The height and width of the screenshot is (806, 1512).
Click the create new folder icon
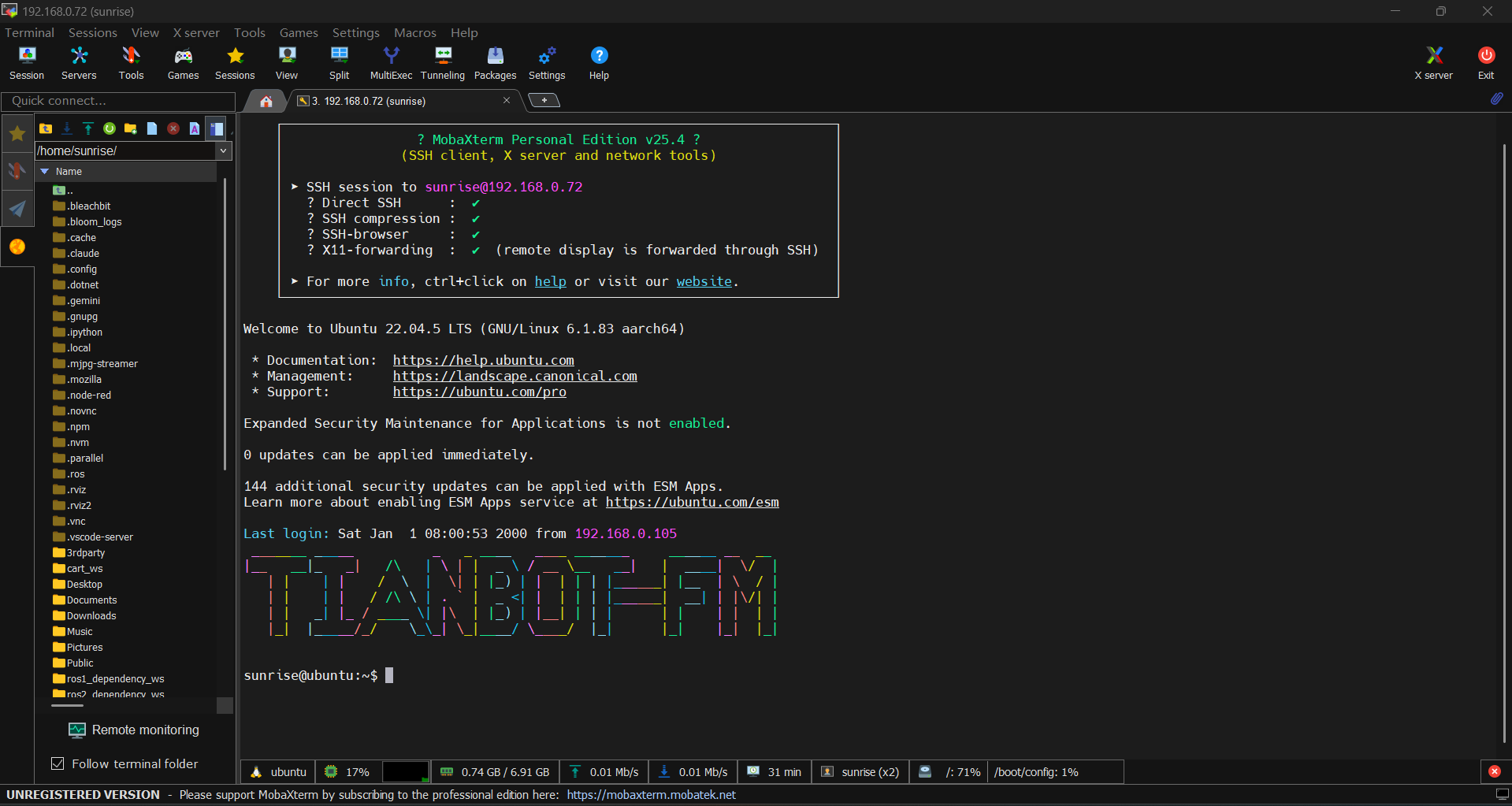tap(131, 128)
